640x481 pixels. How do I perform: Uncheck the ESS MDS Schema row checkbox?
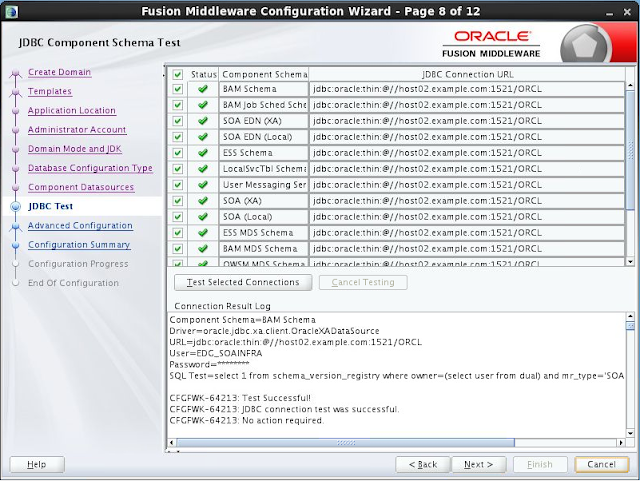178,233
